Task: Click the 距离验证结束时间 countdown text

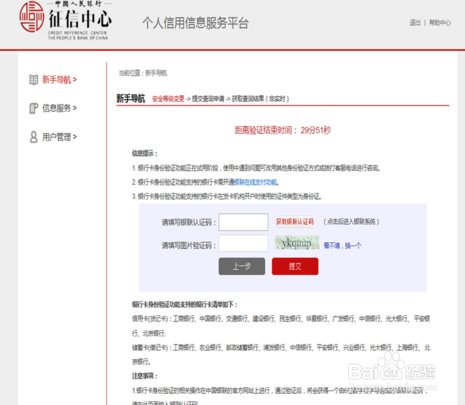Action: tap(283, 130)
